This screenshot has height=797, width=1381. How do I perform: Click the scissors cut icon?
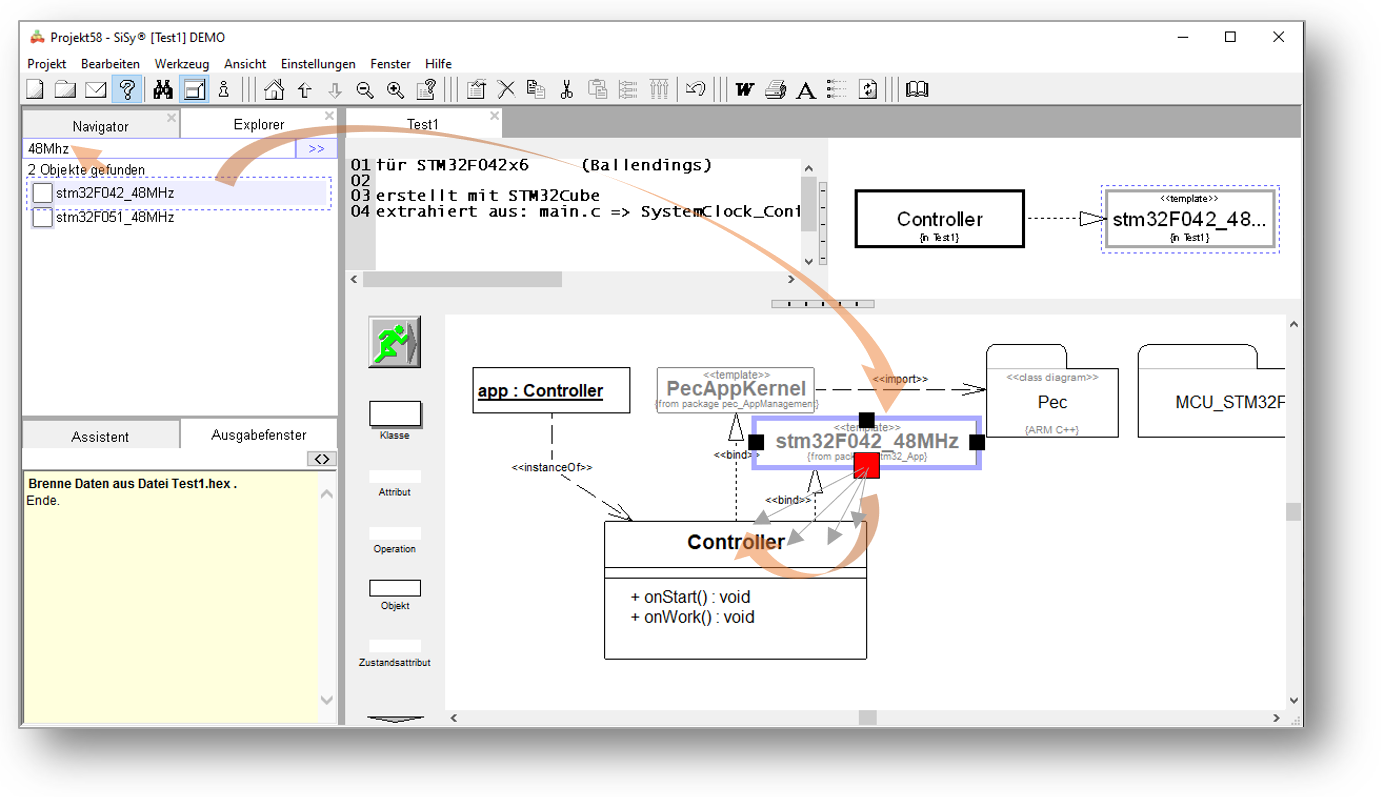(566, 90)
